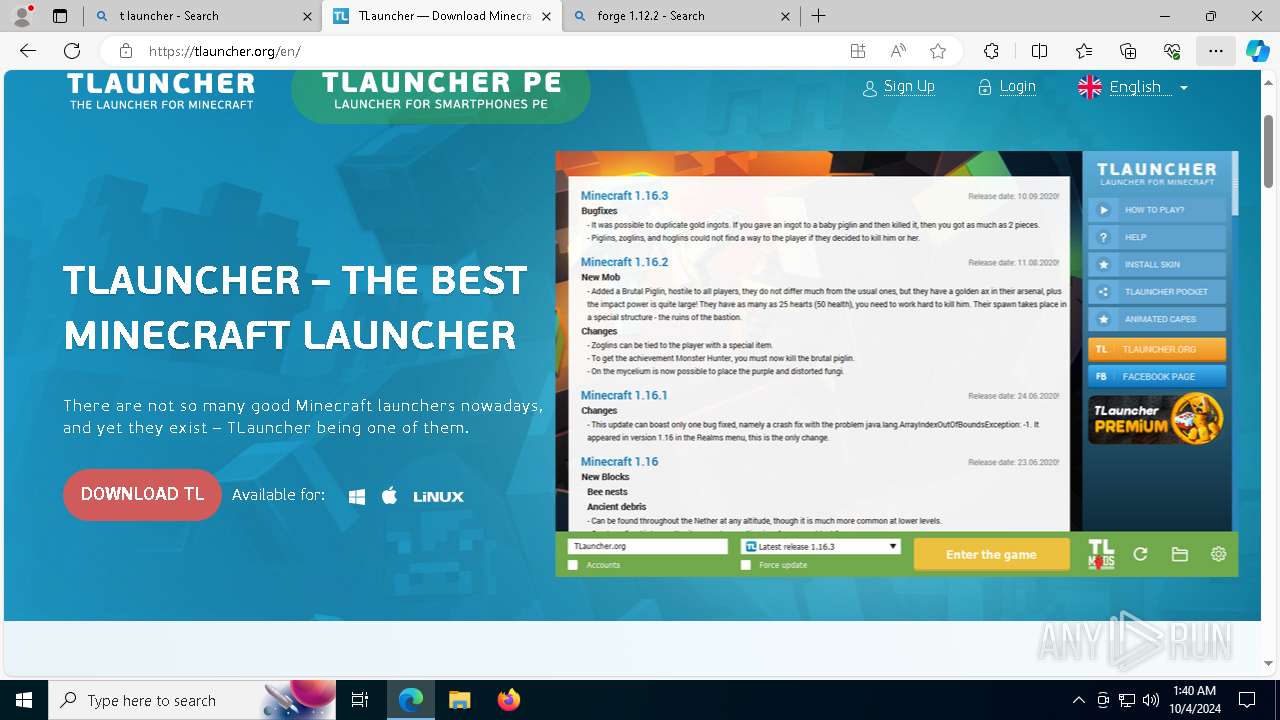
Task: Open Task View on the taskbar
Action: [360, 700]
